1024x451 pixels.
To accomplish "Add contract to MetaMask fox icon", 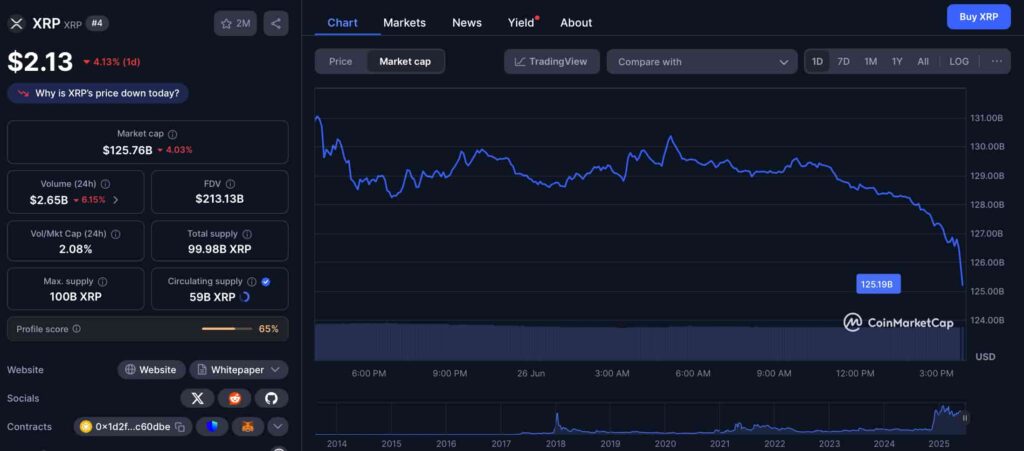I will tap(248, 427).
